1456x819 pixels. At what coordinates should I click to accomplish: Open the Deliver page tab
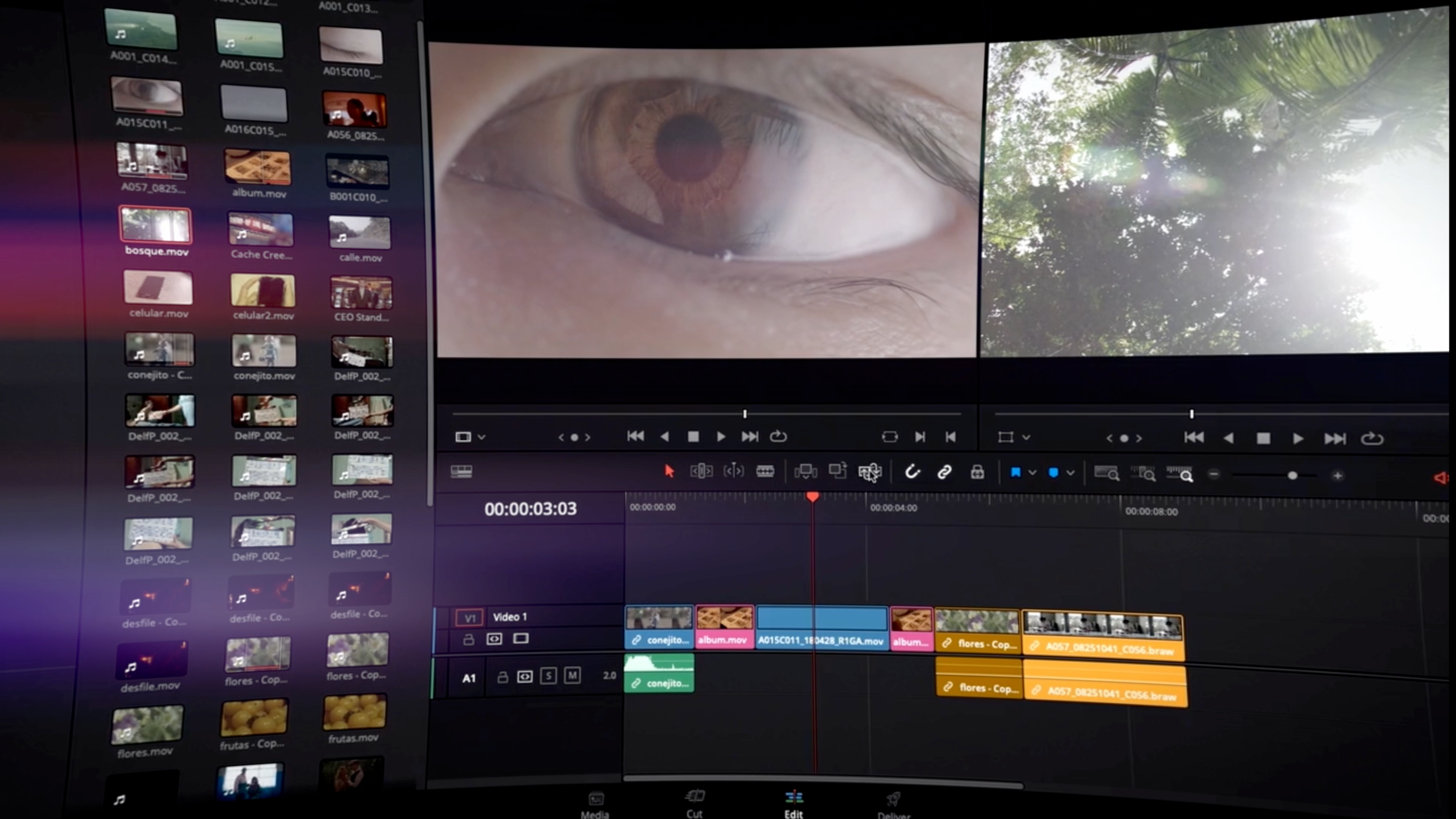pos(893,804)
